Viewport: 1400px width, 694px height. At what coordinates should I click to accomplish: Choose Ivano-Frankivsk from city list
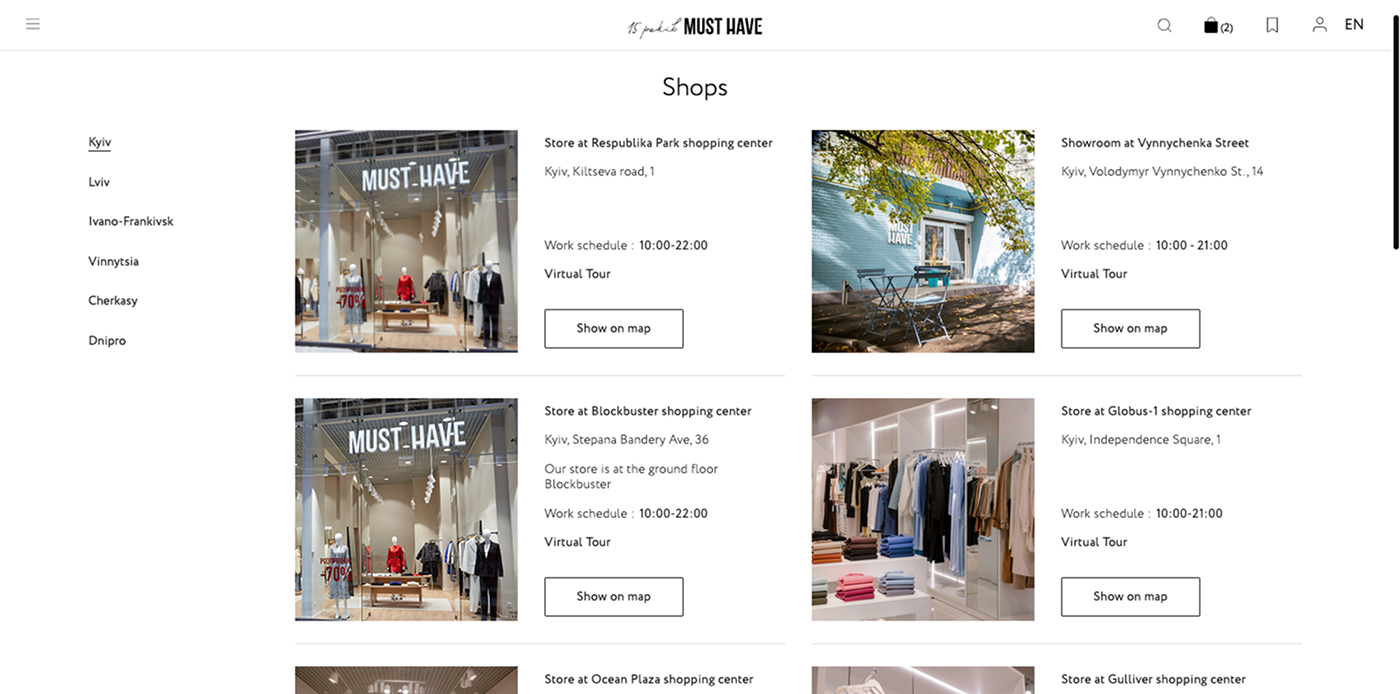pos(131,221)
